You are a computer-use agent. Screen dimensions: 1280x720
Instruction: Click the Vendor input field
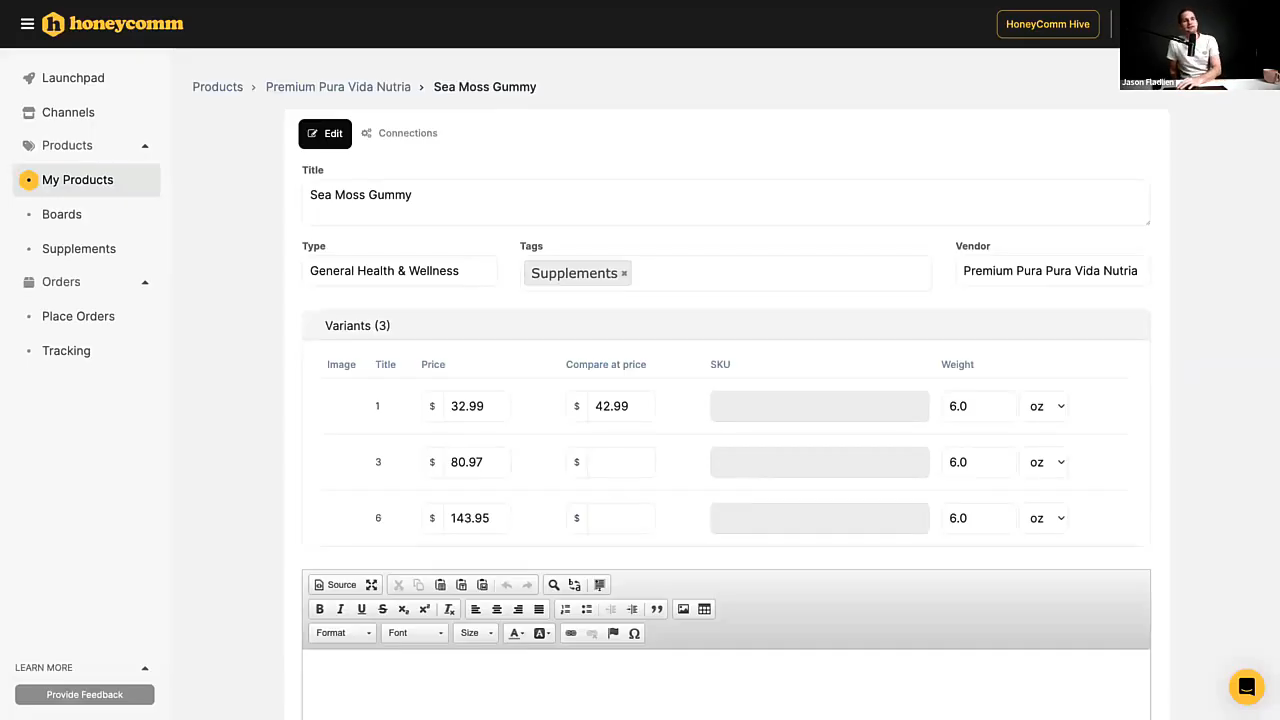pos(1053,271)
